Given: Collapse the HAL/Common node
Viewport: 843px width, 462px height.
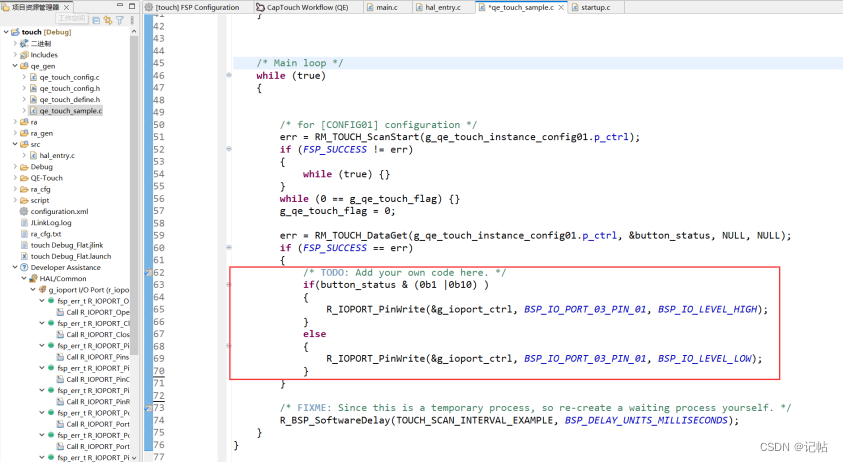Looking at the screenshot, I should point(24,279).
